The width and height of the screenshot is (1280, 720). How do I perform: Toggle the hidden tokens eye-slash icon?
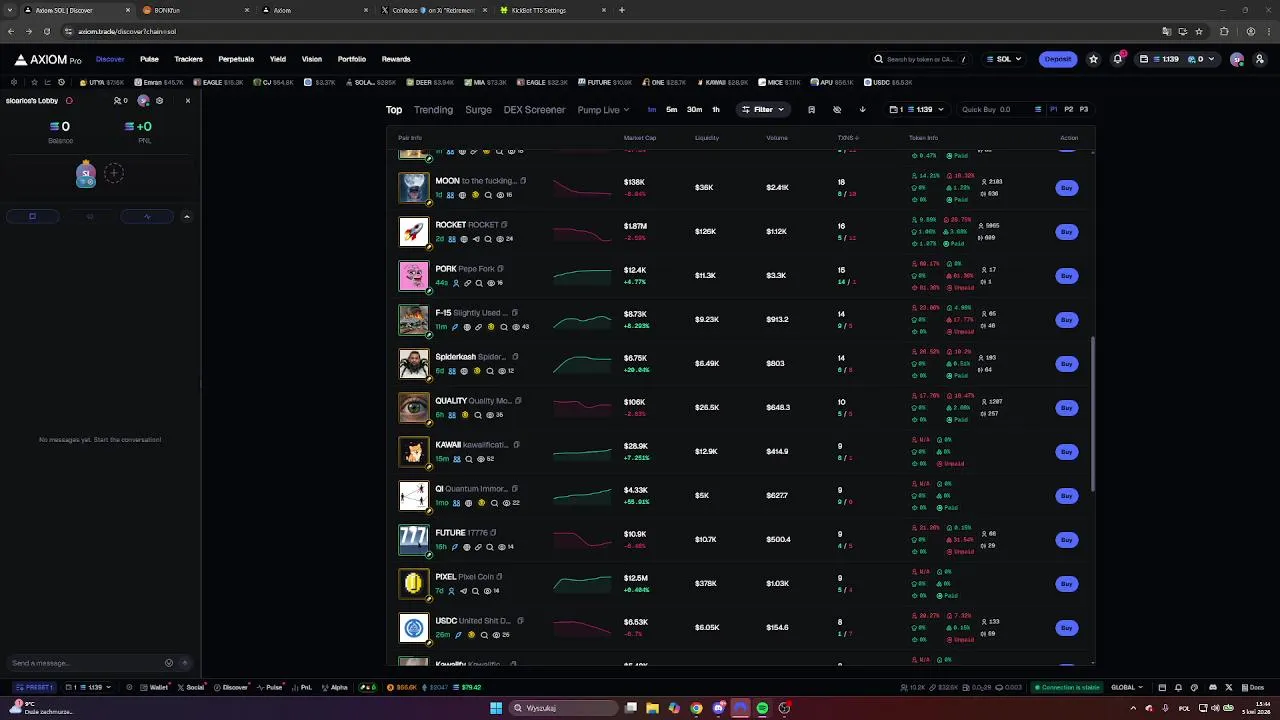(837, 109)
